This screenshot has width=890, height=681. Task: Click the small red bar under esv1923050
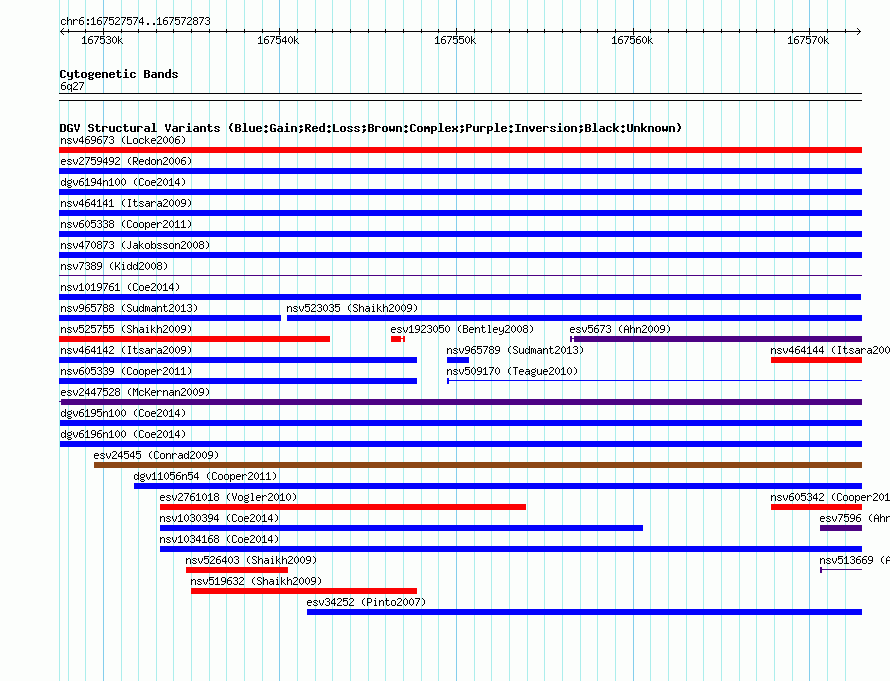click(398, 339)
